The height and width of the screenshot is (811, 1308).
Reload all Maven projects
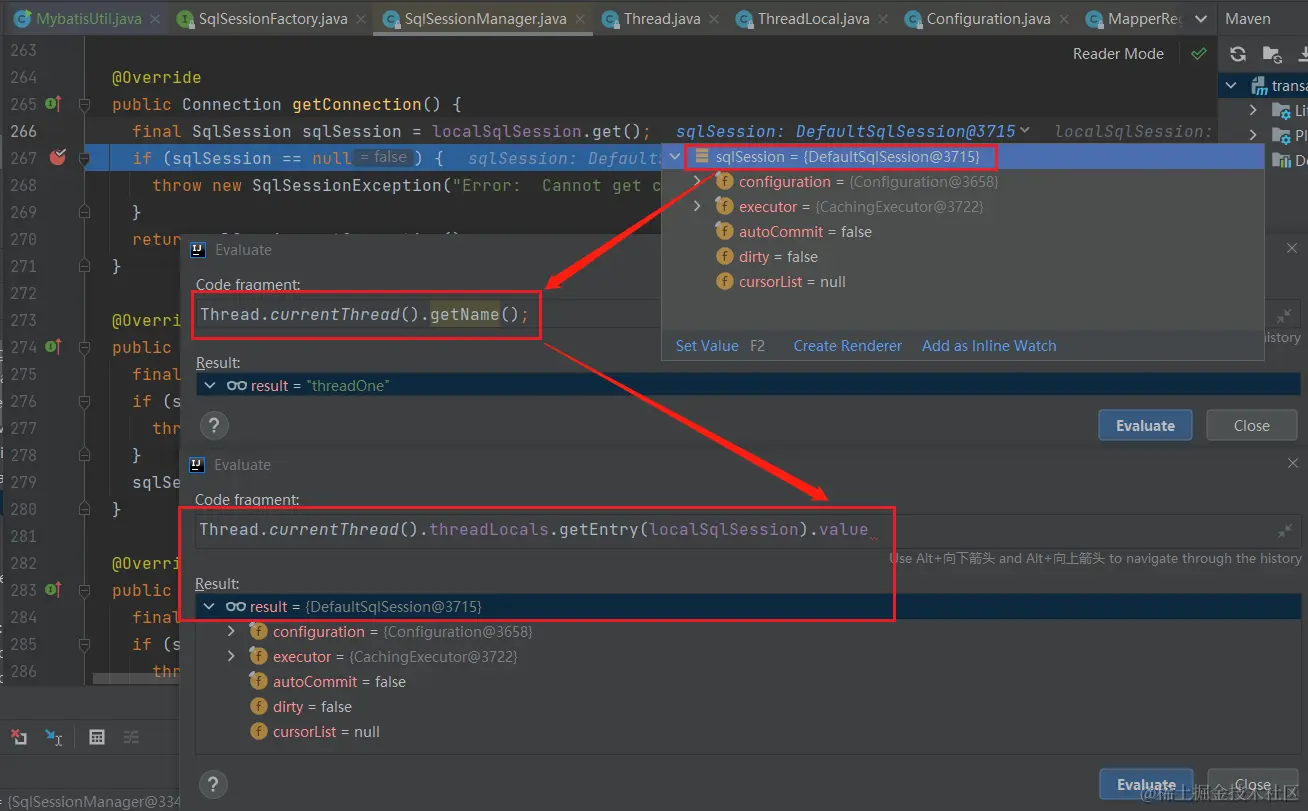coord(1238,54)
